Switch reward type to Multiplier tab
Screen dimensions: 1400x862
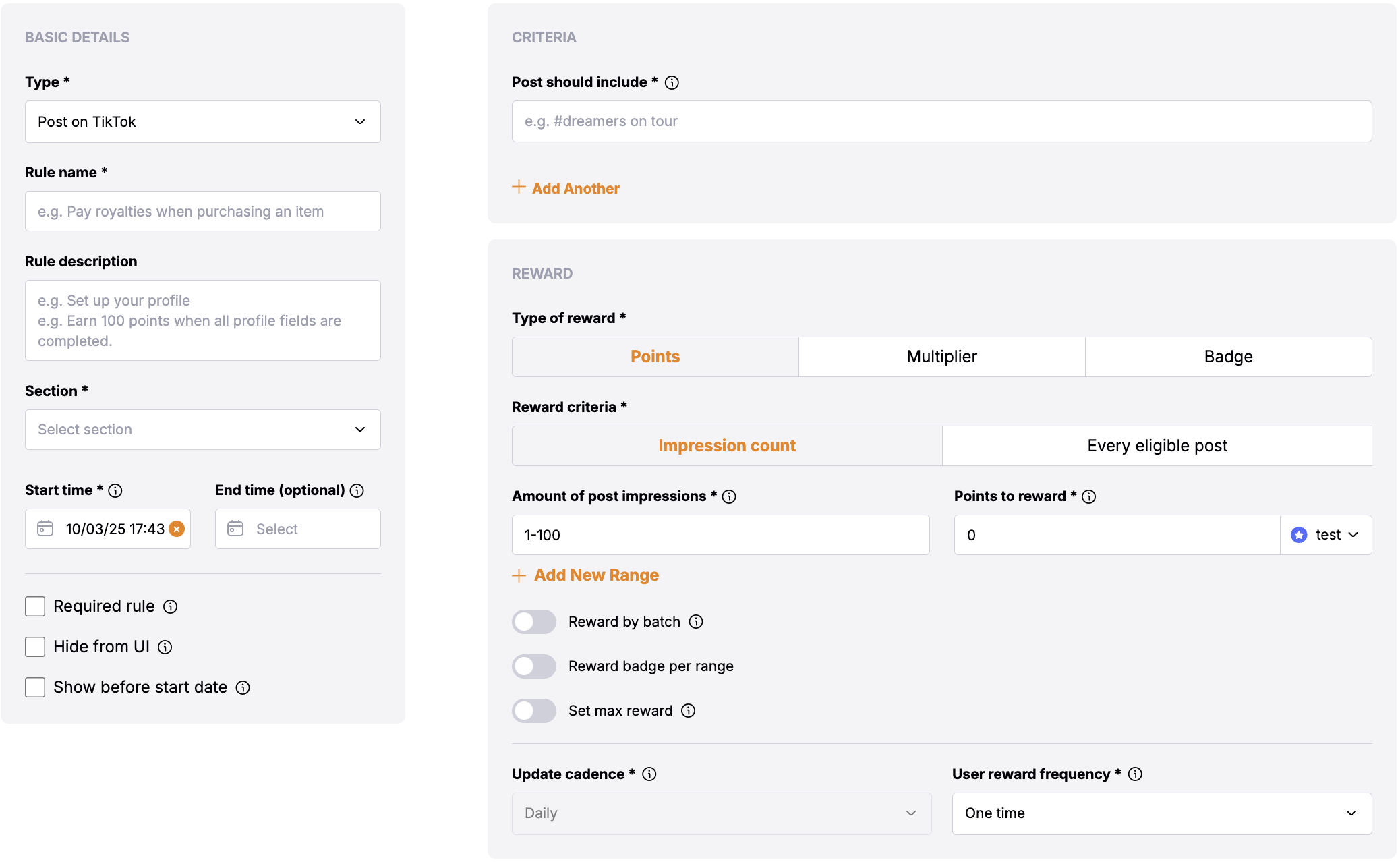tap(941, 357)
